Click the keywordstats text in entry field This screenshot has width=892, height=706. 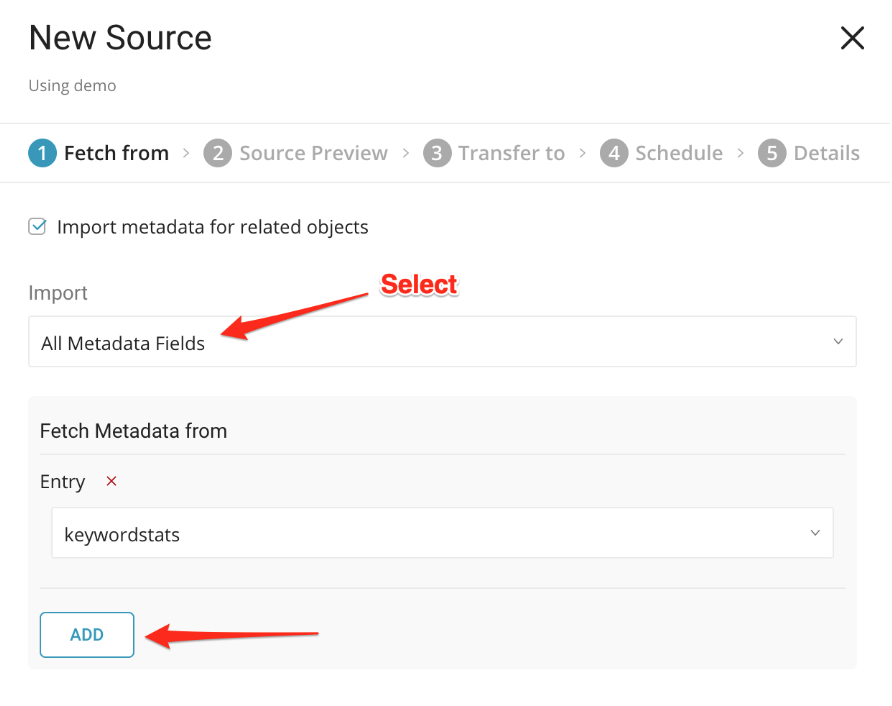(122, 535)
